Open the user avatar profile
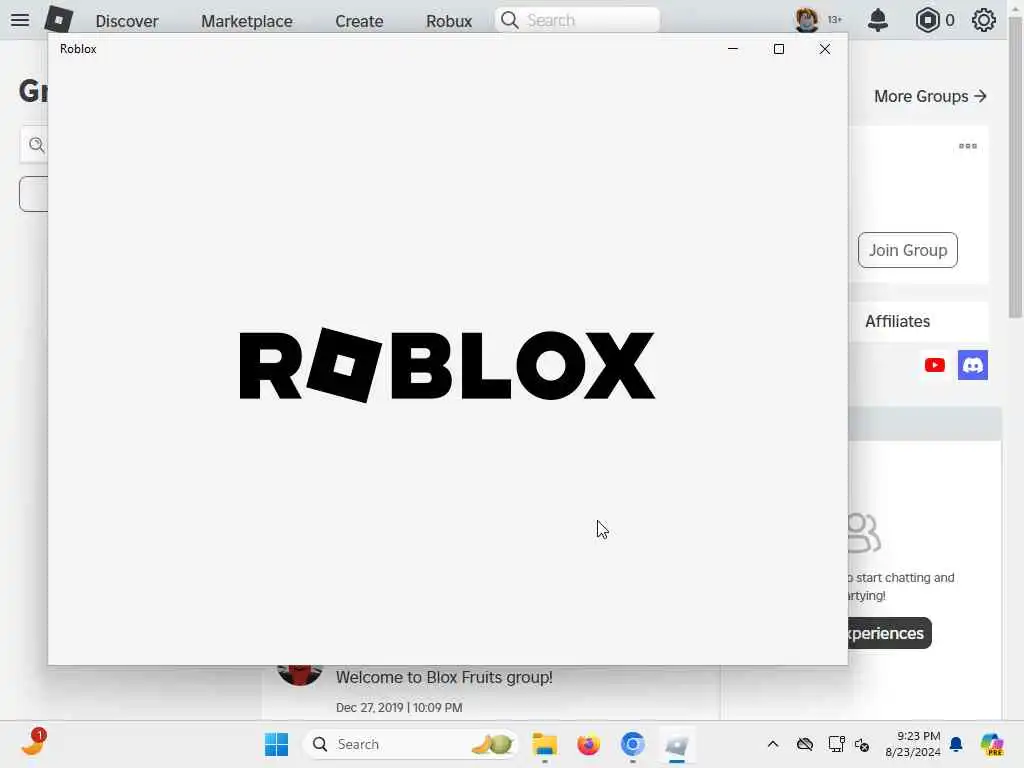Viewport: 1024px width, 768px height. click(x=807, y=20)
